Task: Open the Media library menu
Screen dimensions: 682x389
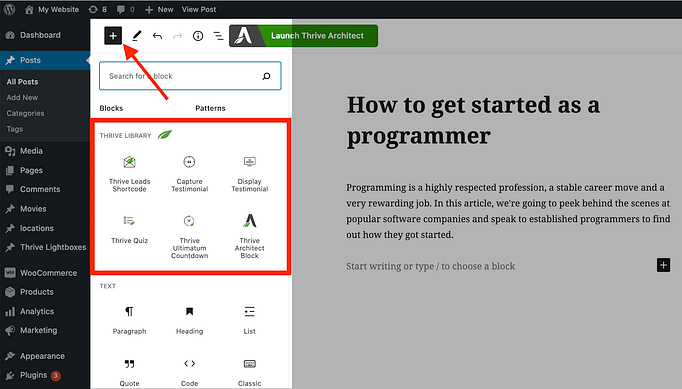Action: [x=45, y=151]
